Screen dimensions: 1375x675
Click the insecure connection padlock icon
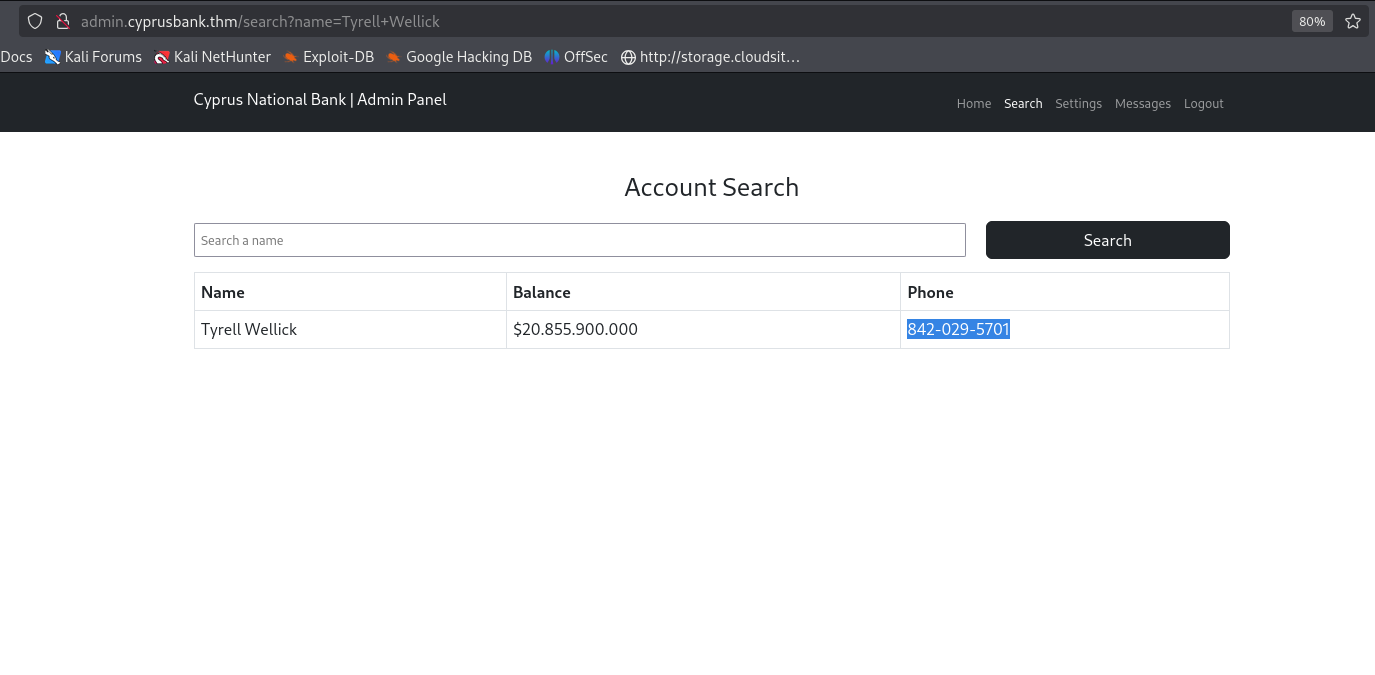pos(62,21)
